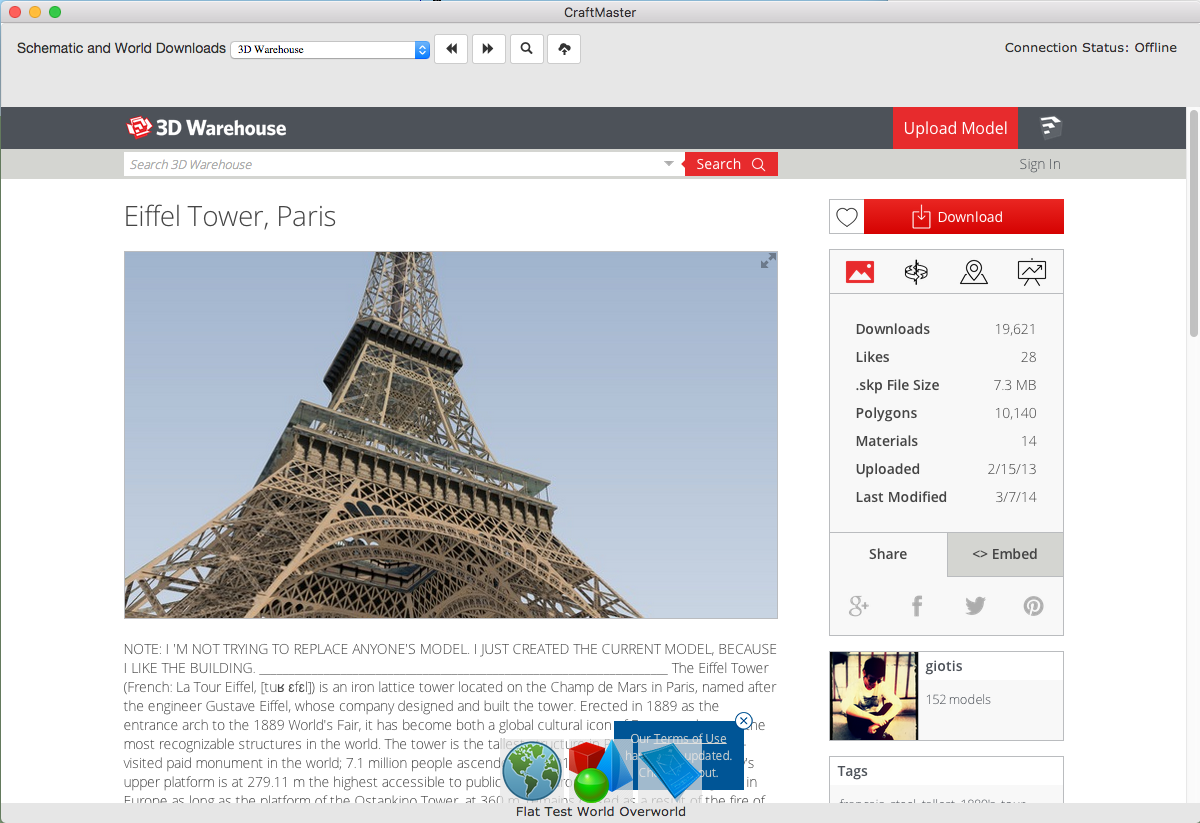The width and height of the screenshot is (1200, 823).
Task: Click the Eiffel Tower model preview image
Action: (451, 435)
